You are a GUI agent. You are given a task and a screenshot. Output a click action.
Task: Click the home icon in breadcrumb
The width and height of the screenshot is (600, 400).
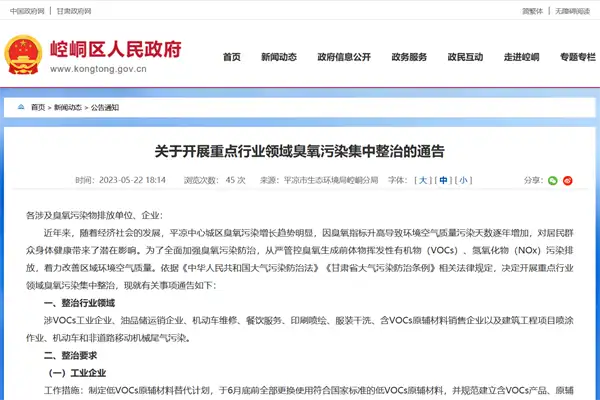(20, 106)
